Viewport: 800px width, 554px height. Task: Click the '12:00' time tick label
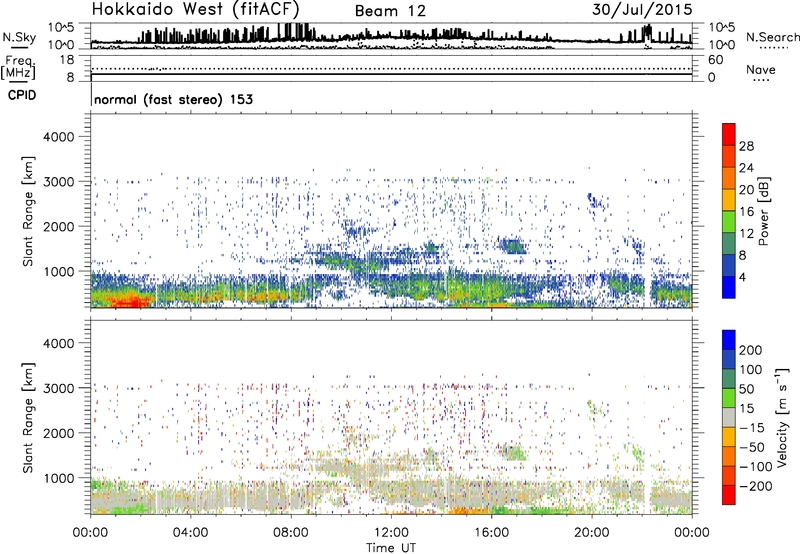click(x=391, y=533)
